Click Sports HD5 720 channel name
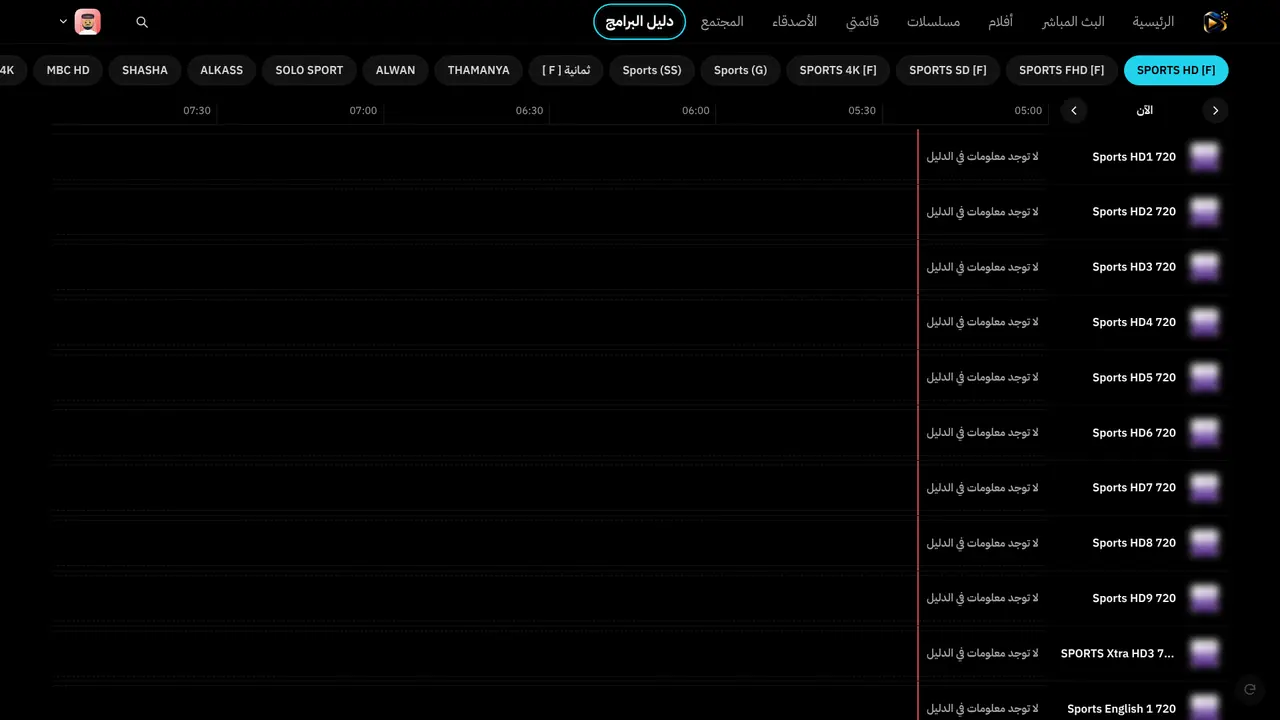The width and height of the screenshot is (1280, 720). (x=1134, y=377)
